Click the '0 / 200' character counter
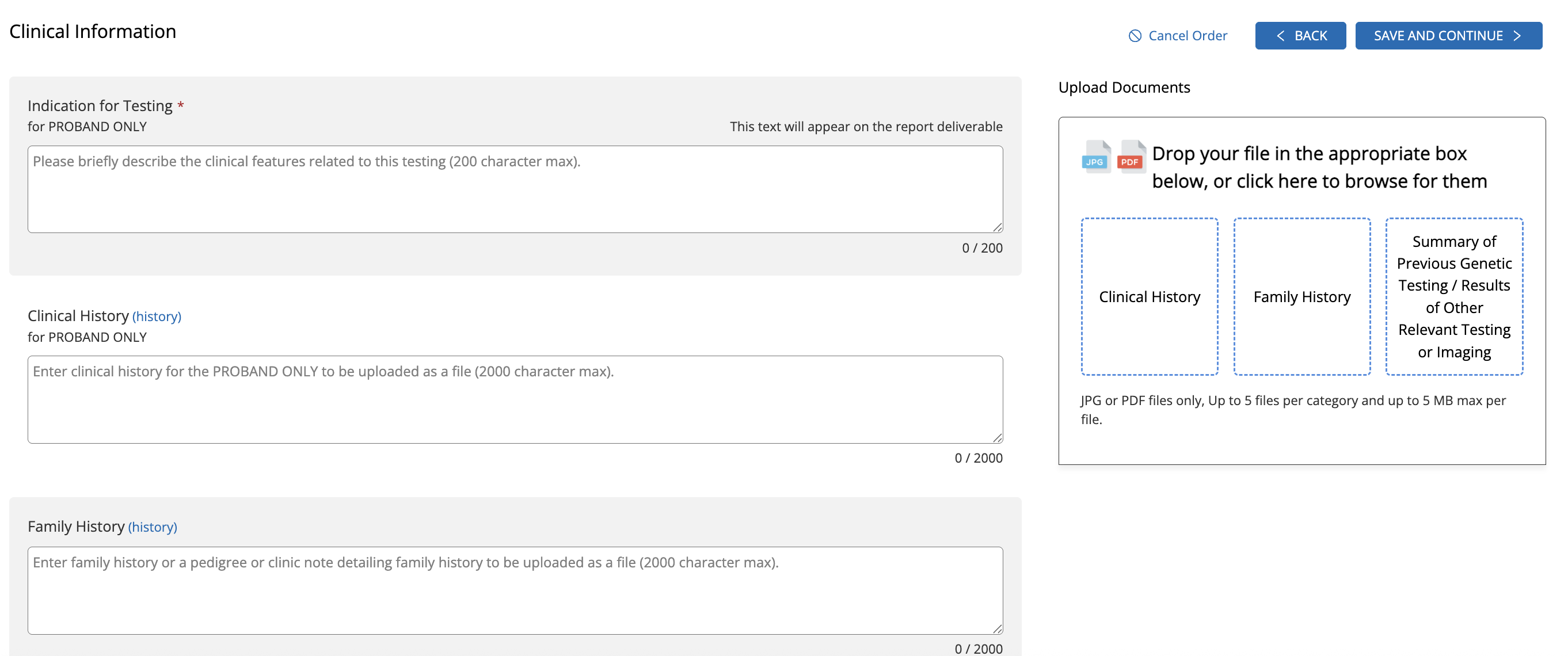Screen dimensions: 1568x656 (x=982, y=248)
